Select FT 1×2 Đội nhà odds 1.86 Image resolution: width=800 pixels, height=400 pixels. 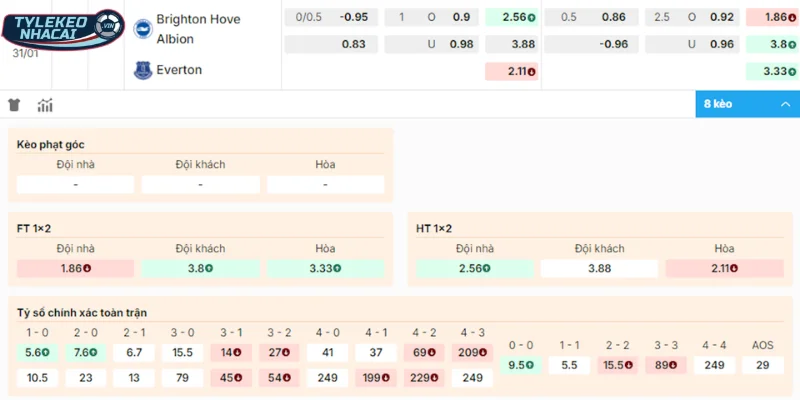tap(76, 268)
